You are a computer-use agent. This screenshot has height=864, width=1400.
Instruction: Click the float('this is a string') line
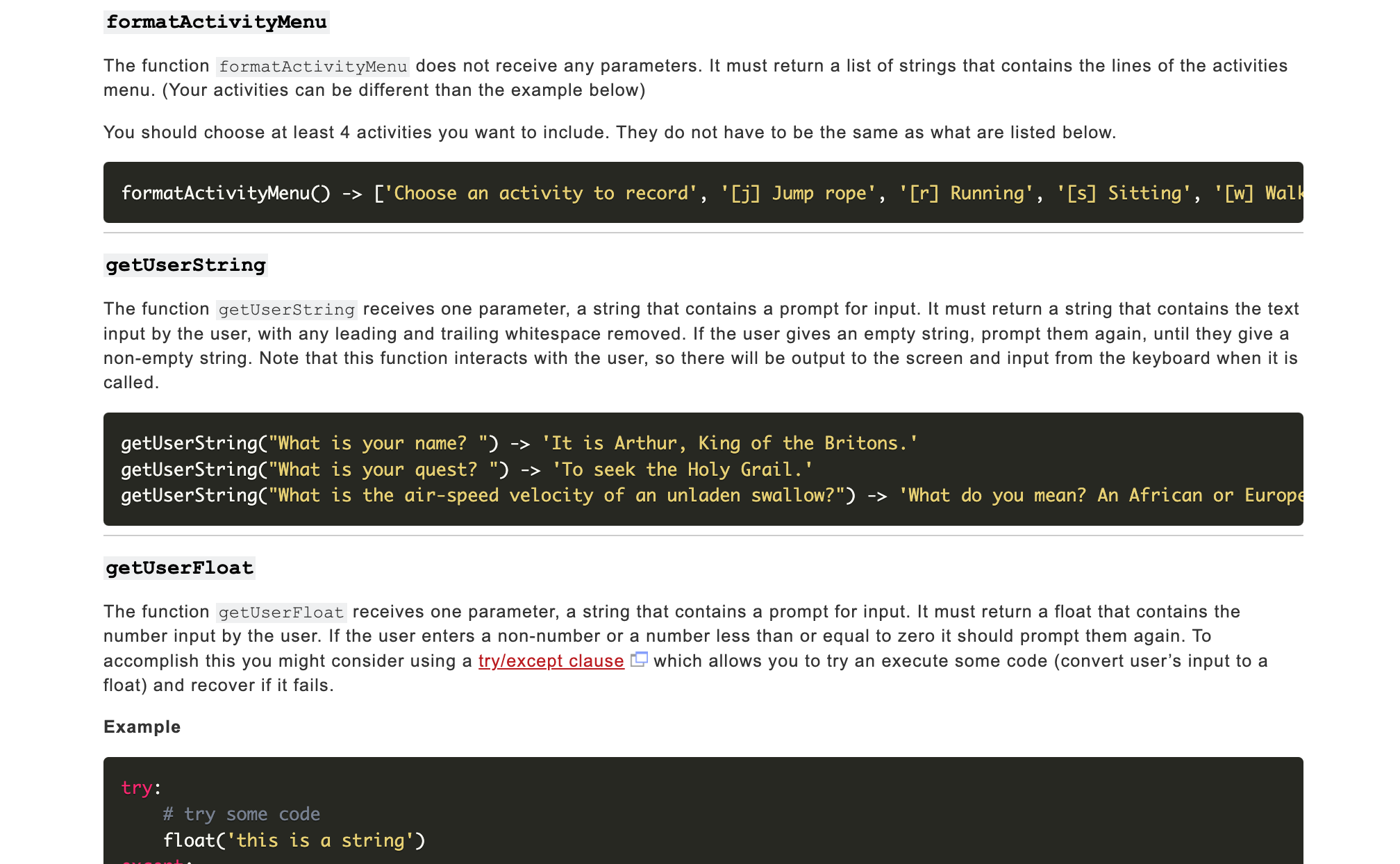[294, 840]
